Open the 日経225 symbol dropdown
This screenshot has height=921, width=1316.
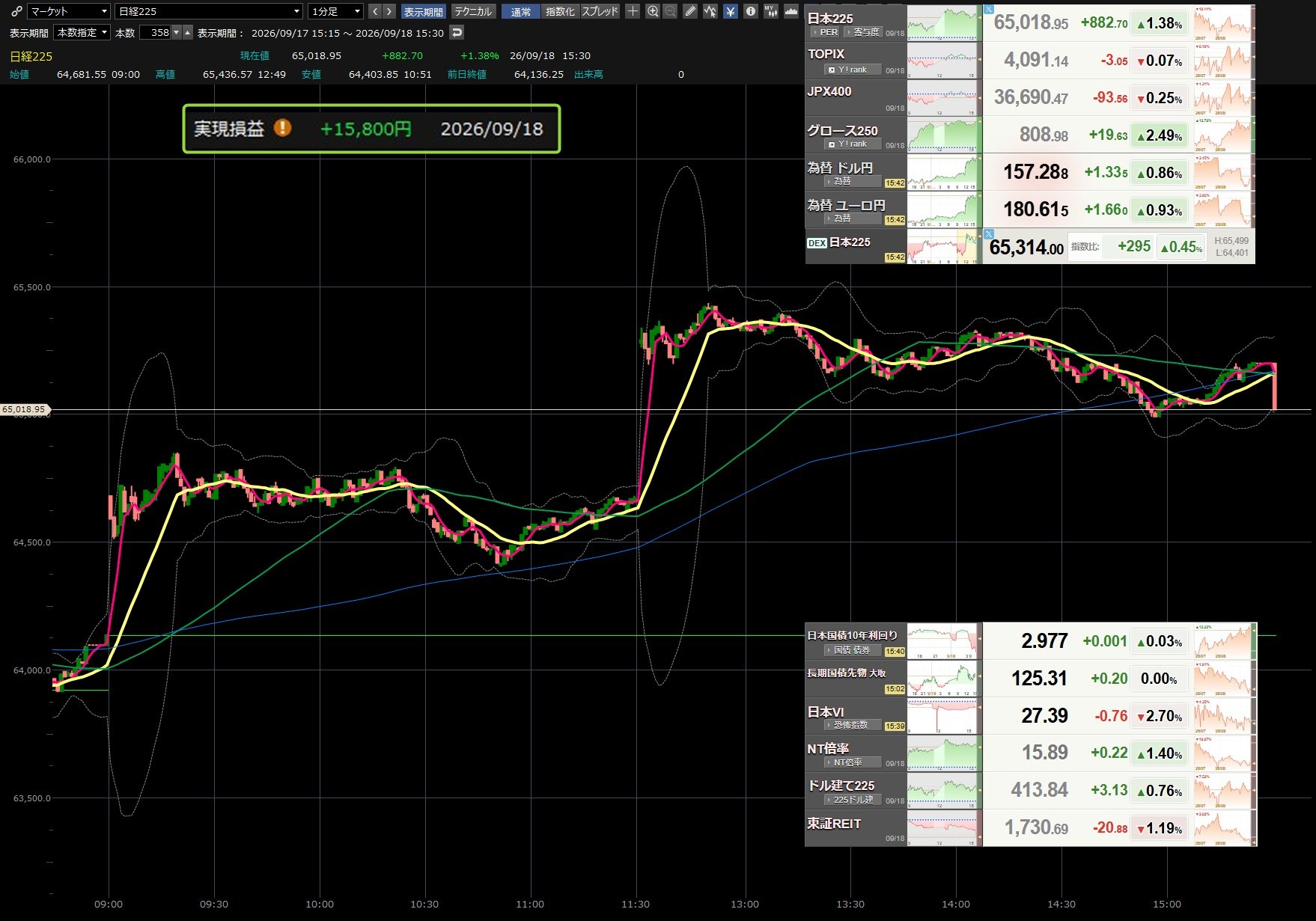pos(209,11)
